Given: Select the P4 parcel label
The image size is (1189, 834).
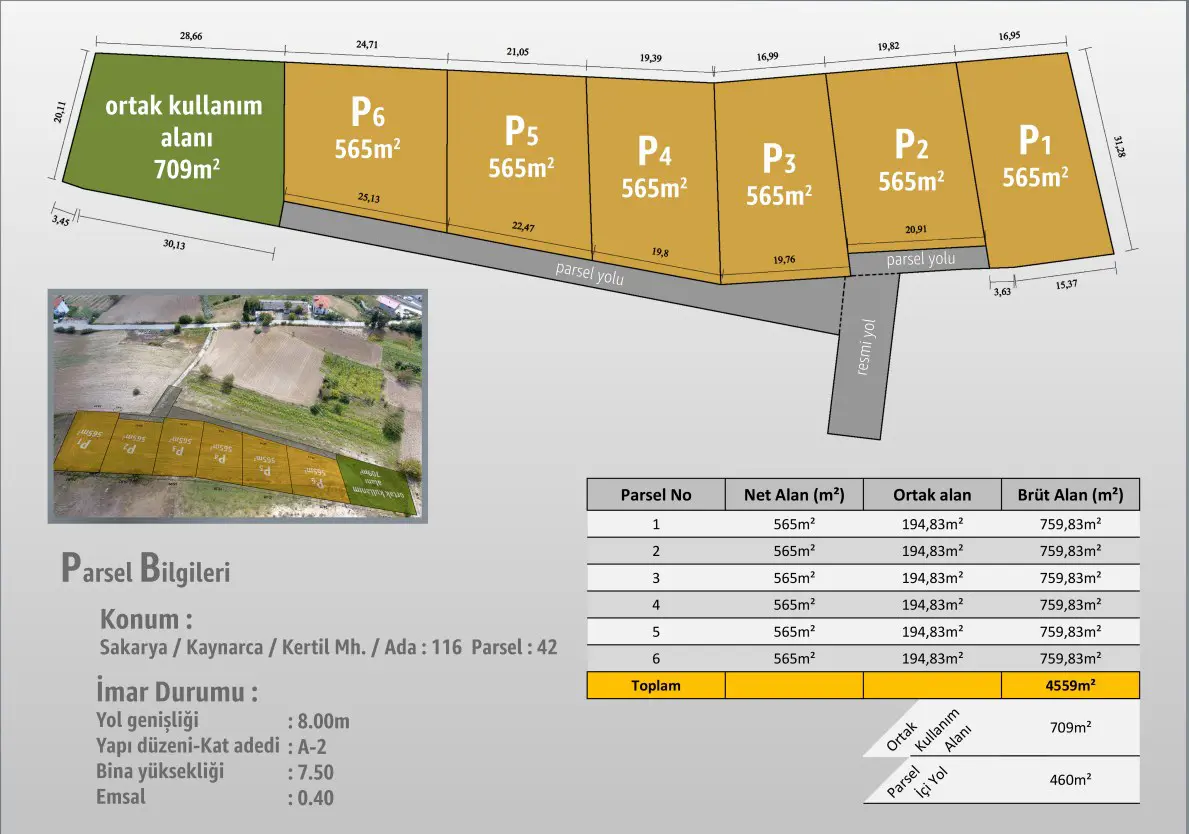Looking at the screenshot, I should tap(654, 151).
